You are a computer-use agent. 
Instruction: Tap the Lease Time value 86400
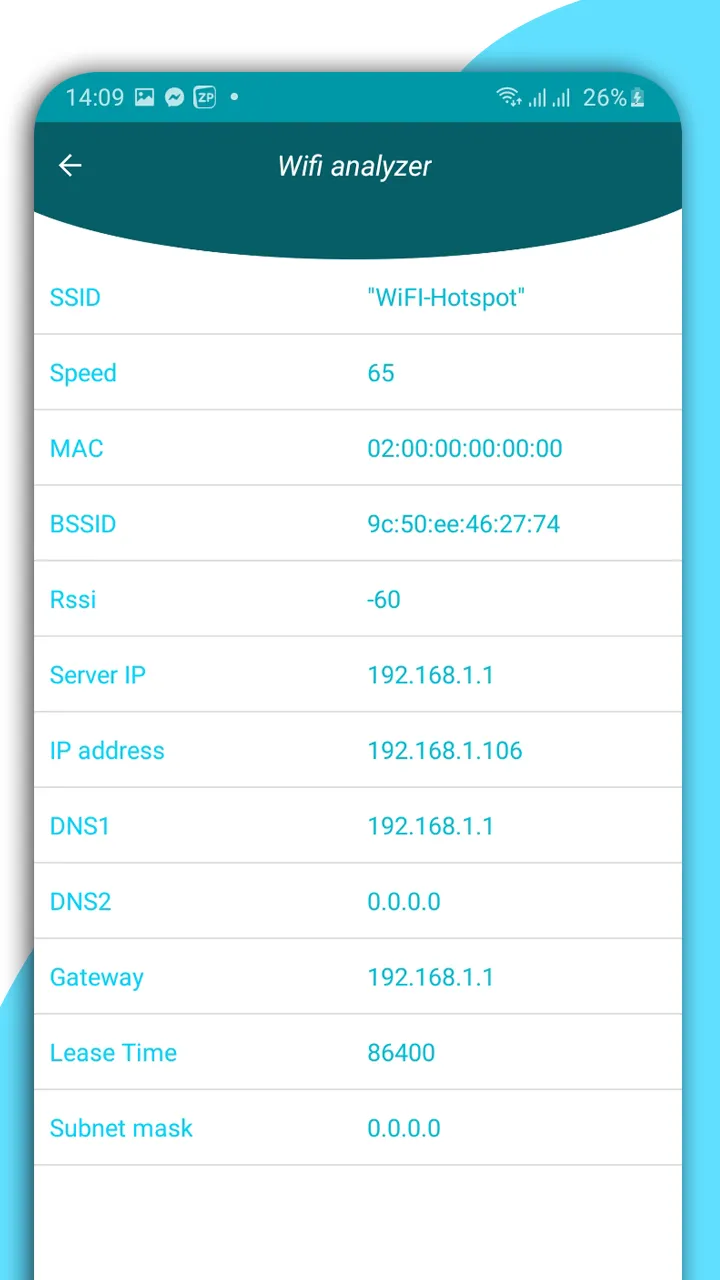(401, 1052)
